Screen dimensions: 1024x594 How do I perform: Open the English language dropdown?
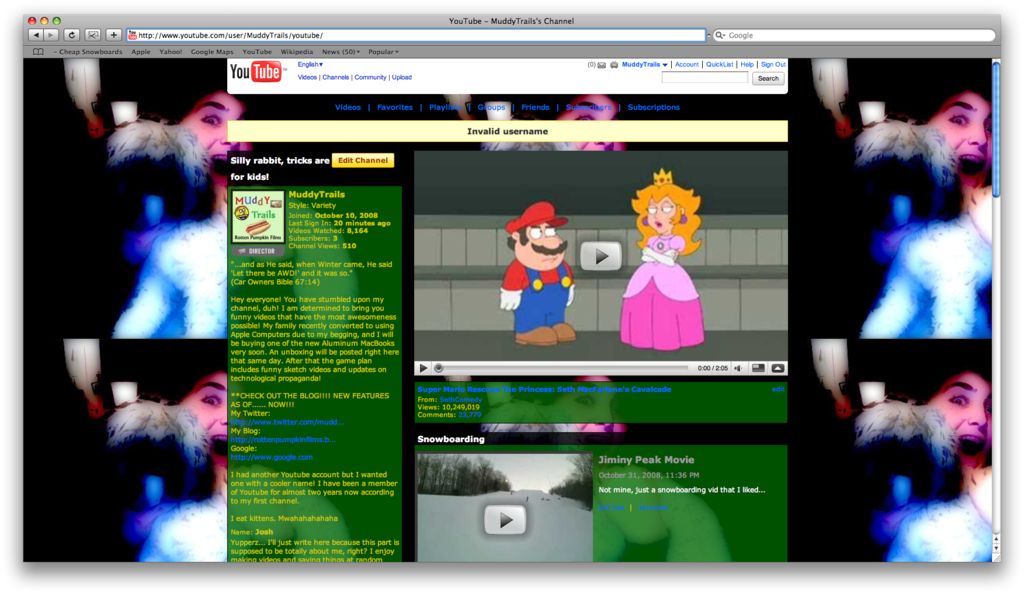coord(310,65)
